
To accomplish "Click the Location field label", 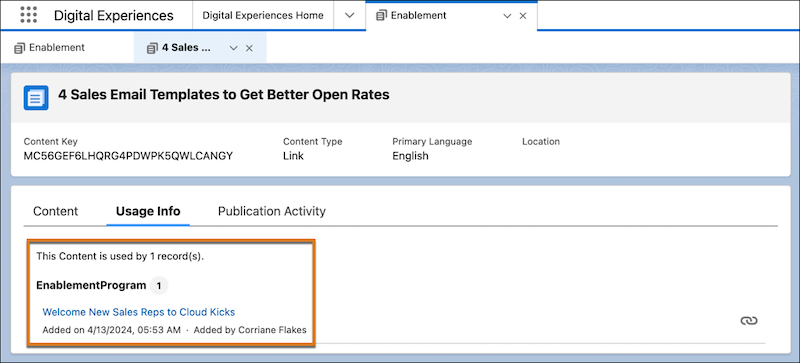I will point(541,141).
